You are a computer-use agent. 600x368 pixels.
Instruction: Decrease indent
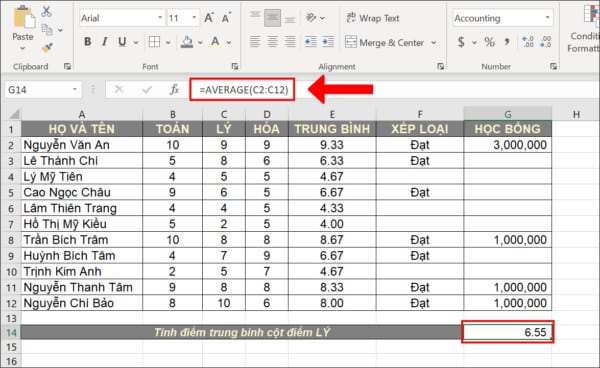[x=311, y=42]
